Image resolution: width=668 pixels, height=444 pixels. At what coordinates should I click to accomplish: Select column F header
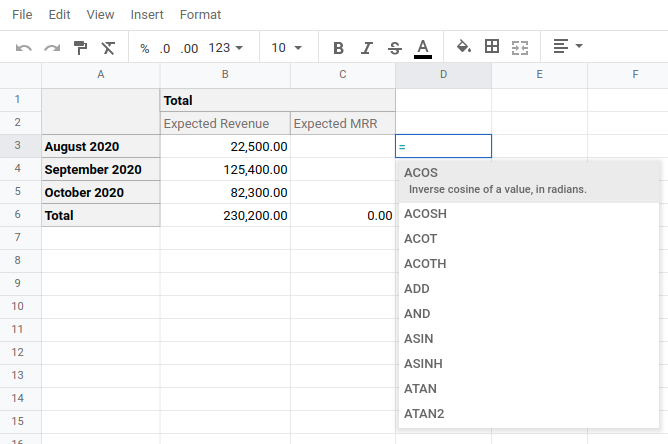click(x=628, y=75)
